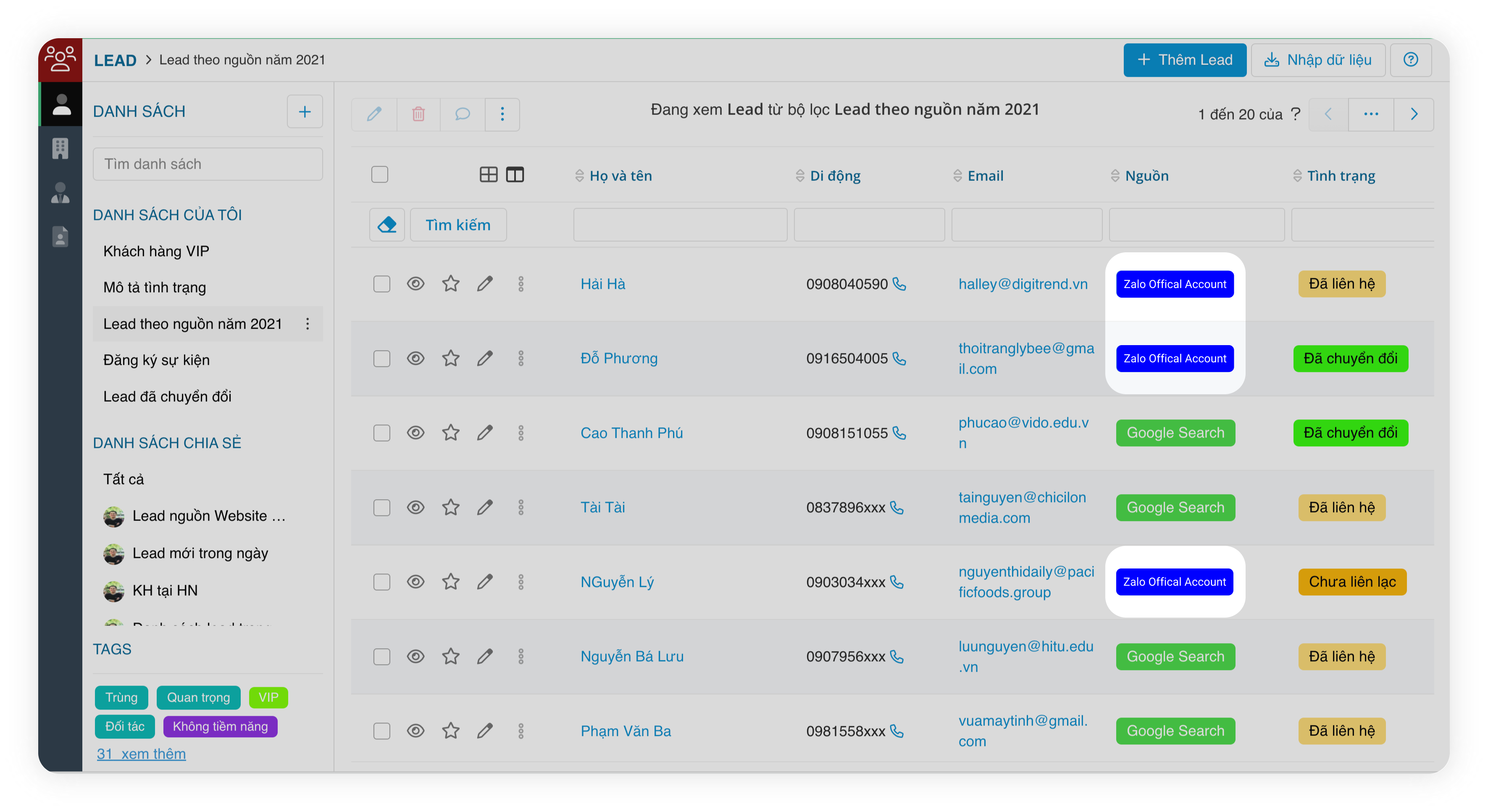Open options menu beside Lead theo nguồn năm 2021
This screenshot has height=812, width=1488.
tap(308, 324)
